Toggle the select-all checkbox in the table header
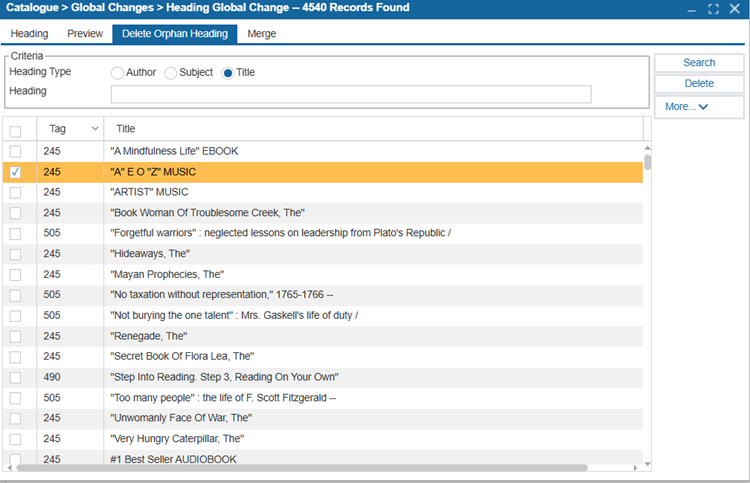This screenshot has height=483, width=750. pyautogui.click(x=15, y=131)
